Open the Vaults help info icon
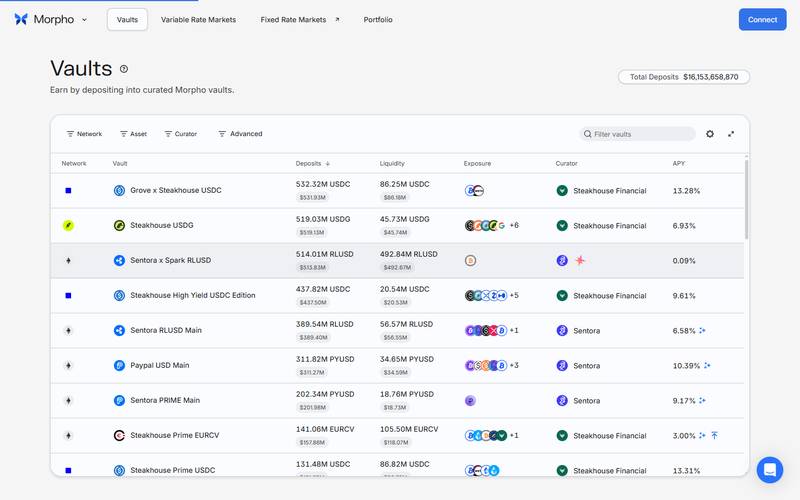 [124, 69]
